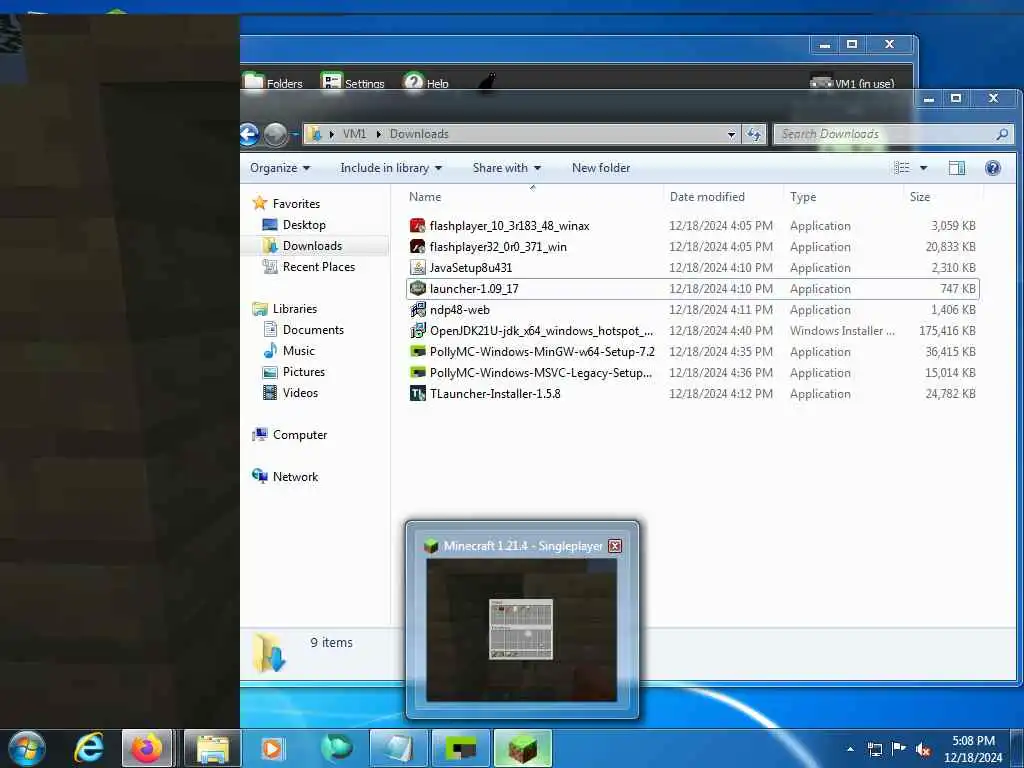
Task: Select launcher-1.09_17 file icon
Action: (x=417, y=289)
